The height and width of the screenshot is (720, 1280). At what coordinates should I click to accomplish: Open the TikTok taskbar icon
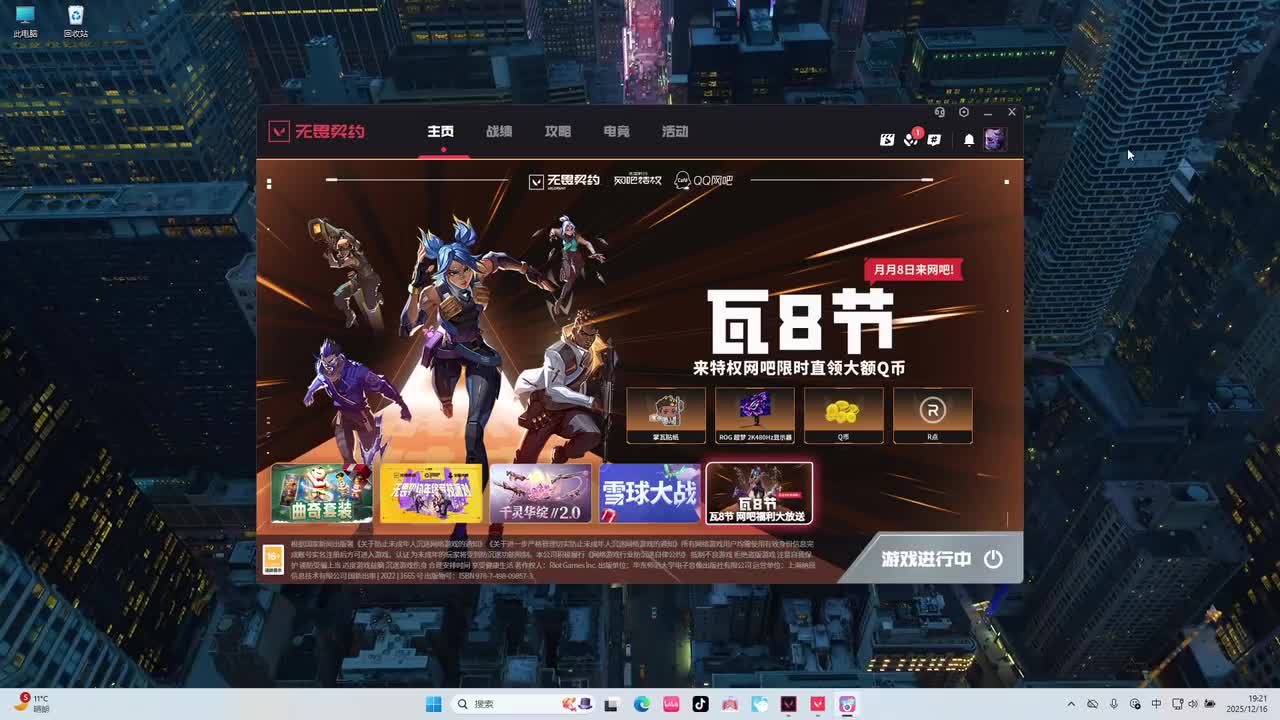700,704
